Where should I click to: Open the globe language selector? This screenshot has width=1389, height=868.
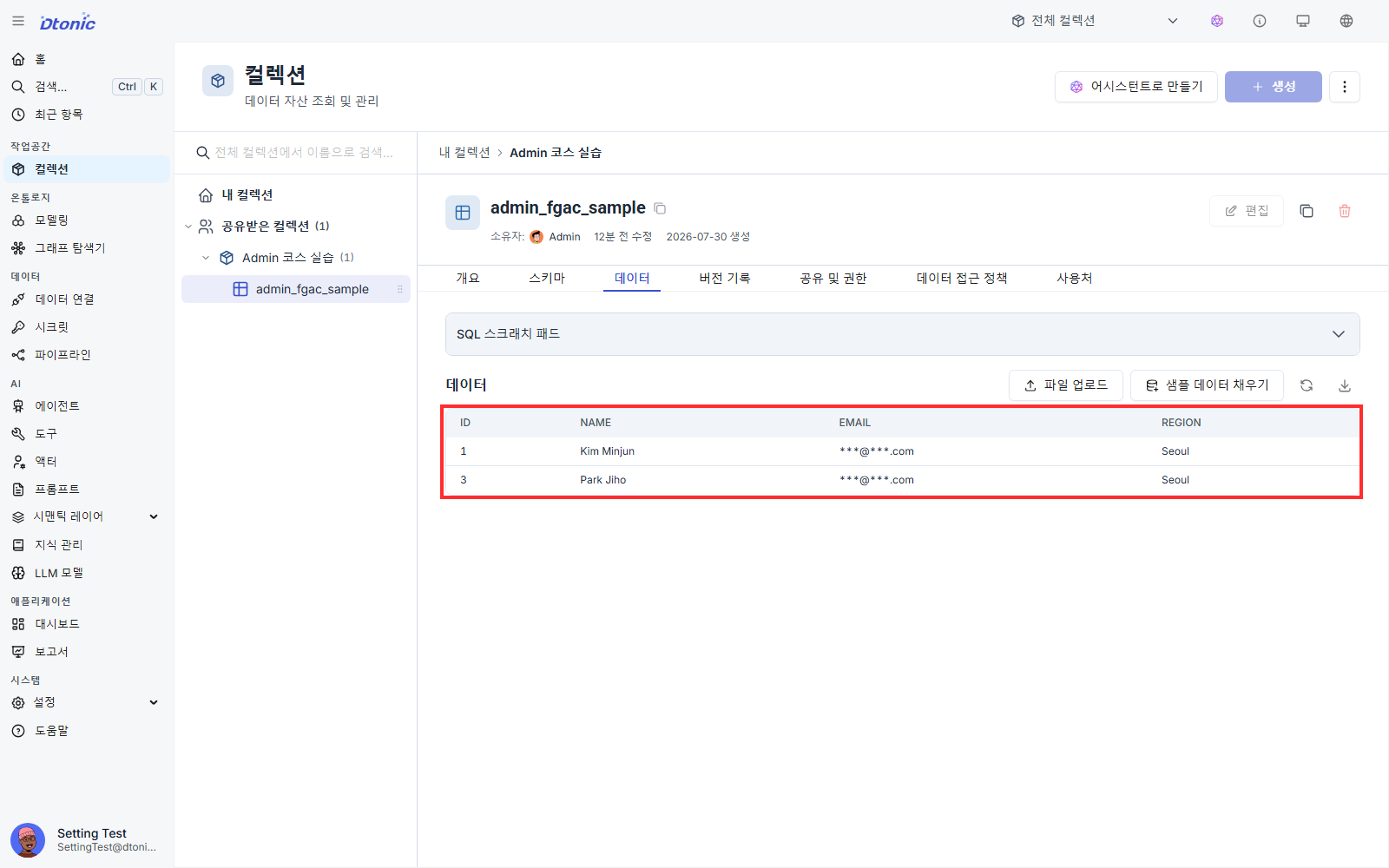tap(1346, 21)
